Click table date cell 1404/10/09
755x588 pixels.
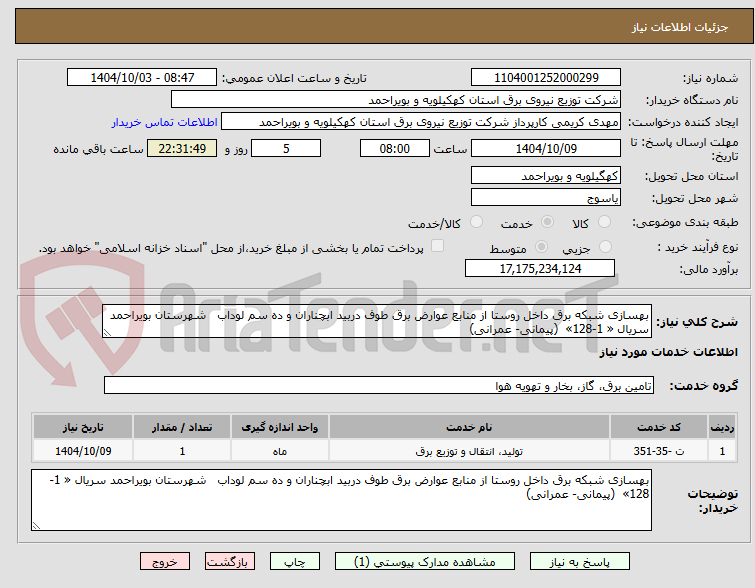click(x=83, y=451)
